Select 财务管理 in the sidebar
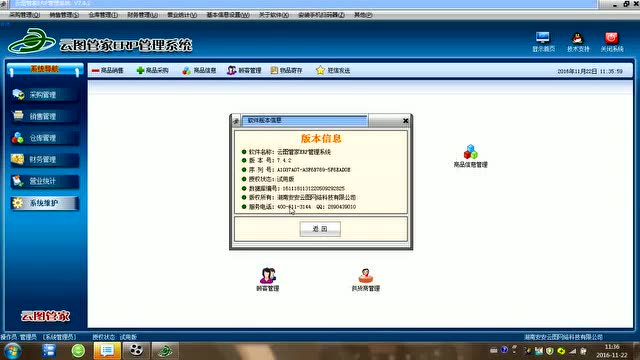This screenshot has width=640, height=360. click(44, 160)
